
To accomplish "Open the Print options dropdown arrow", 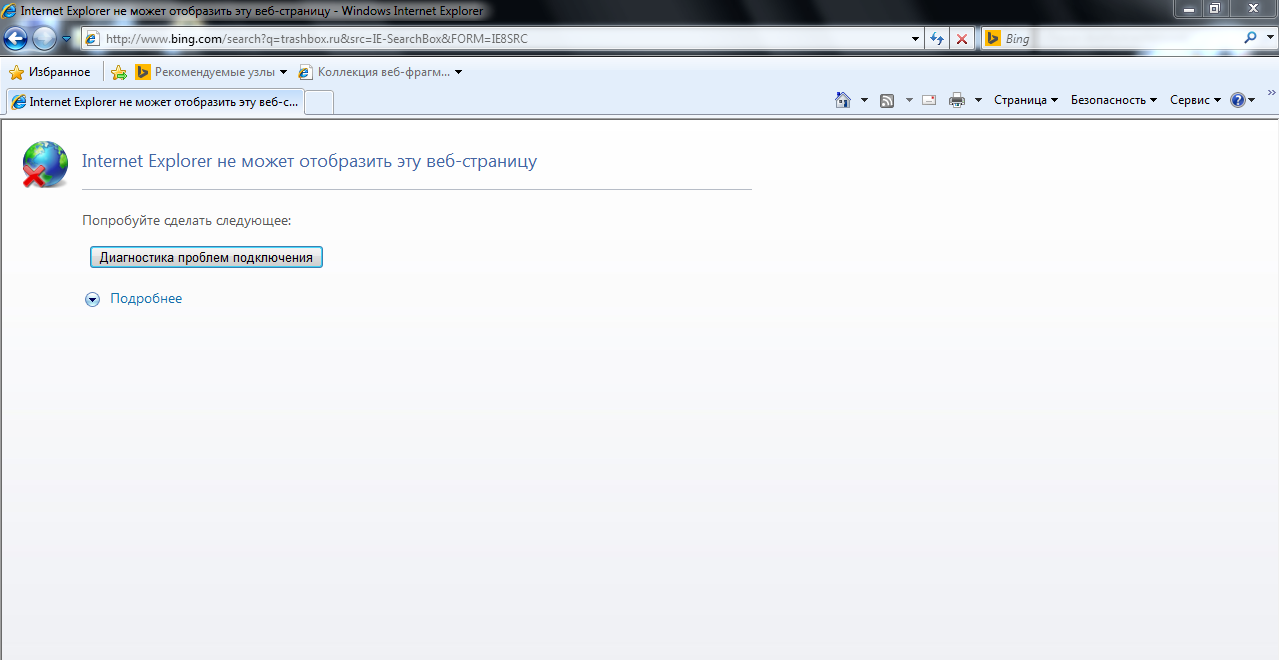I will point(978,100).
